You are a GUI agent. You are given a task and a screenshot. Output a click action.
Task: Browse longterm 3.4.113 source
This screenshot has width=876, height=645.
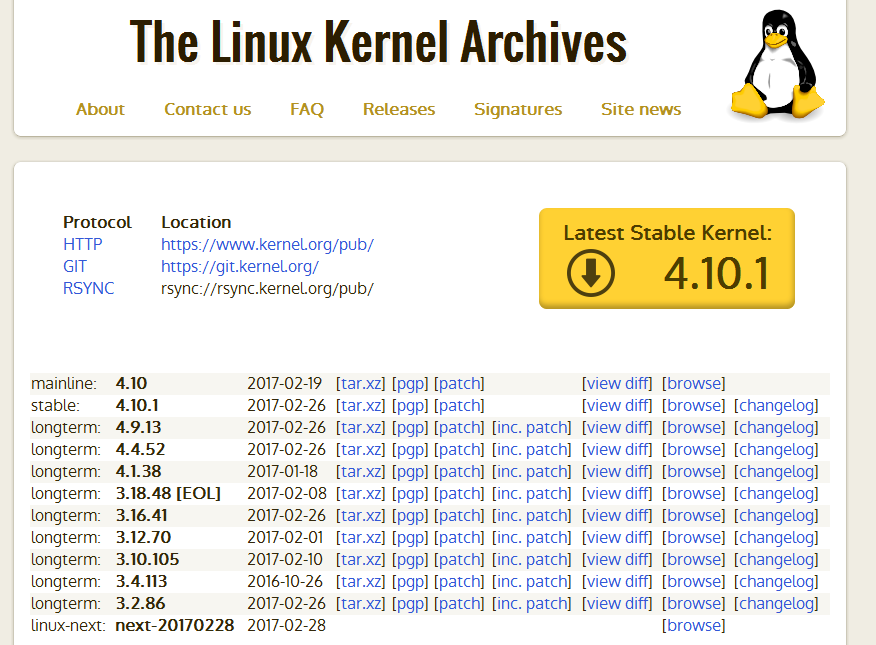point(693,581)
